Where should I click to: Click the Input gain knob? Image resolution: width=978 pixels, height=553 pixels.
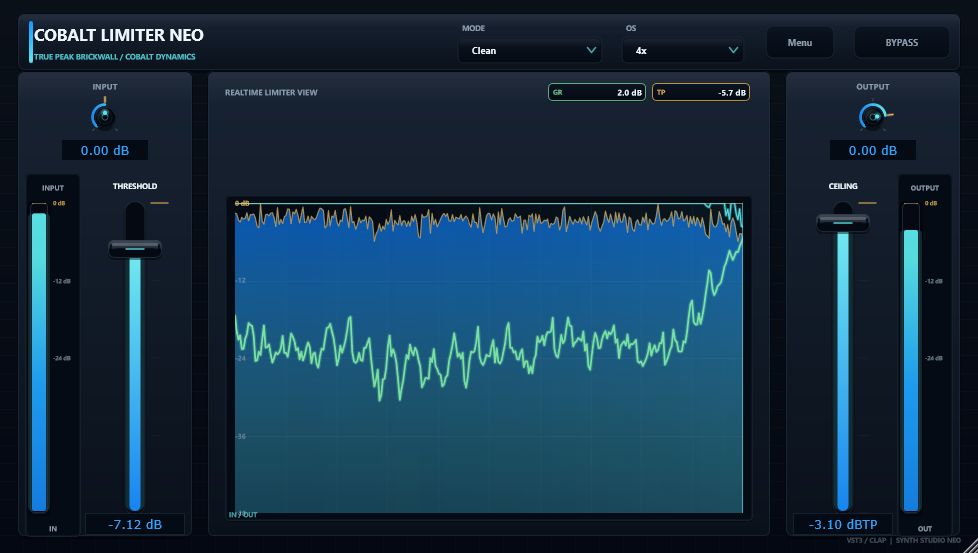(x=104, y=116)
